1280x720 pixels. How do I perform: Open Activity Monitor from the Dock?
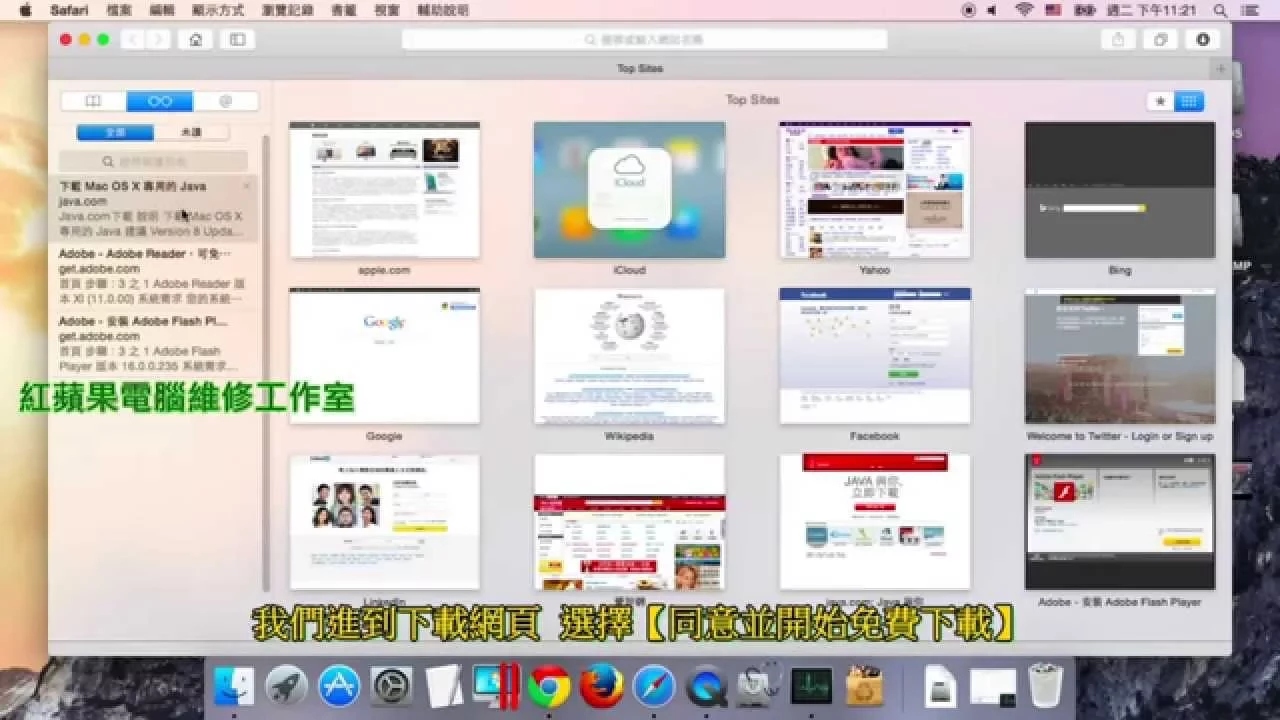point(811,686)
